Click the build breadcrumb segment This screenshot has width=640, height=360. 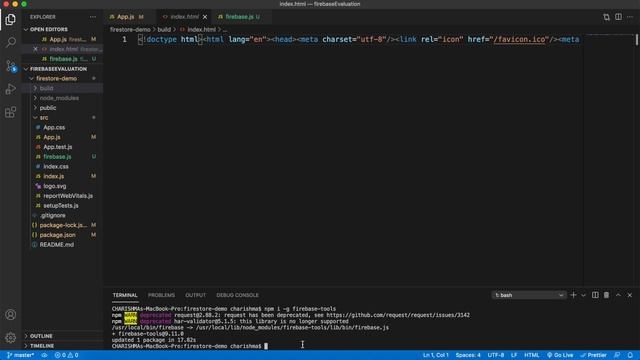coord(164,29)
